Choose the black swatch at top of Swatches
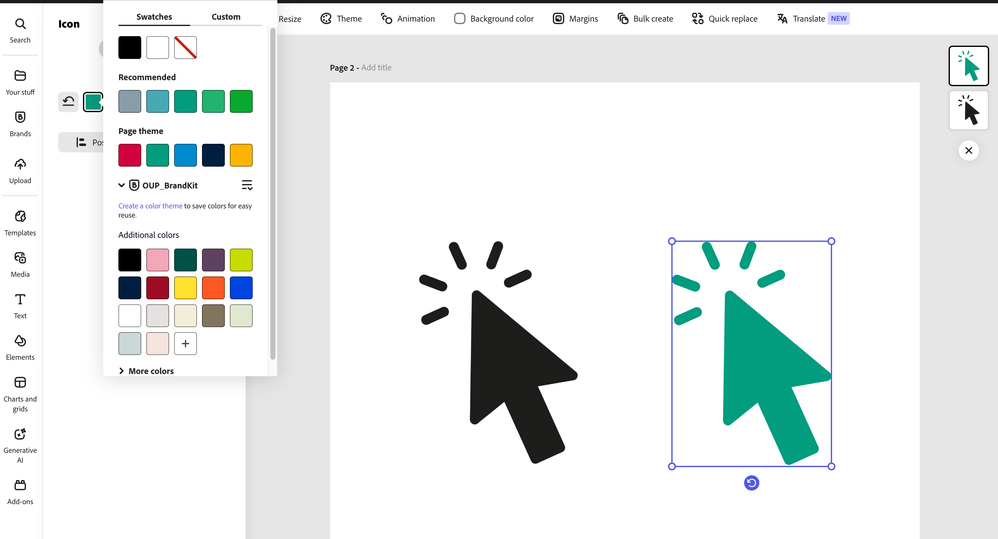This screenshot has height=539, width=998. coord(129,48)
